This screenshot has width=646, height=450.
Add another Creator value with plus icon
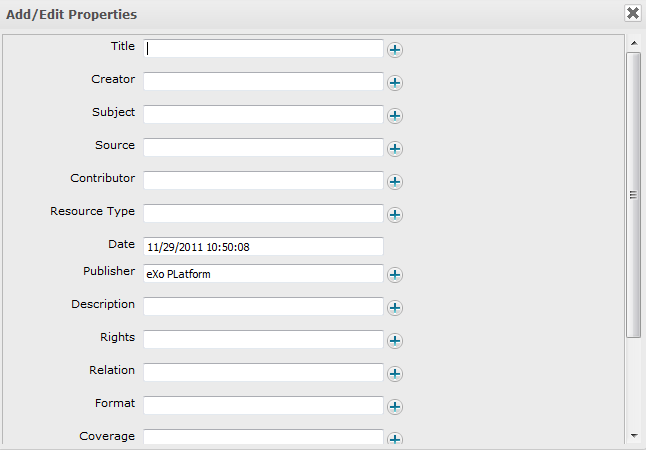pyautogui.click(x=395, y=83)
